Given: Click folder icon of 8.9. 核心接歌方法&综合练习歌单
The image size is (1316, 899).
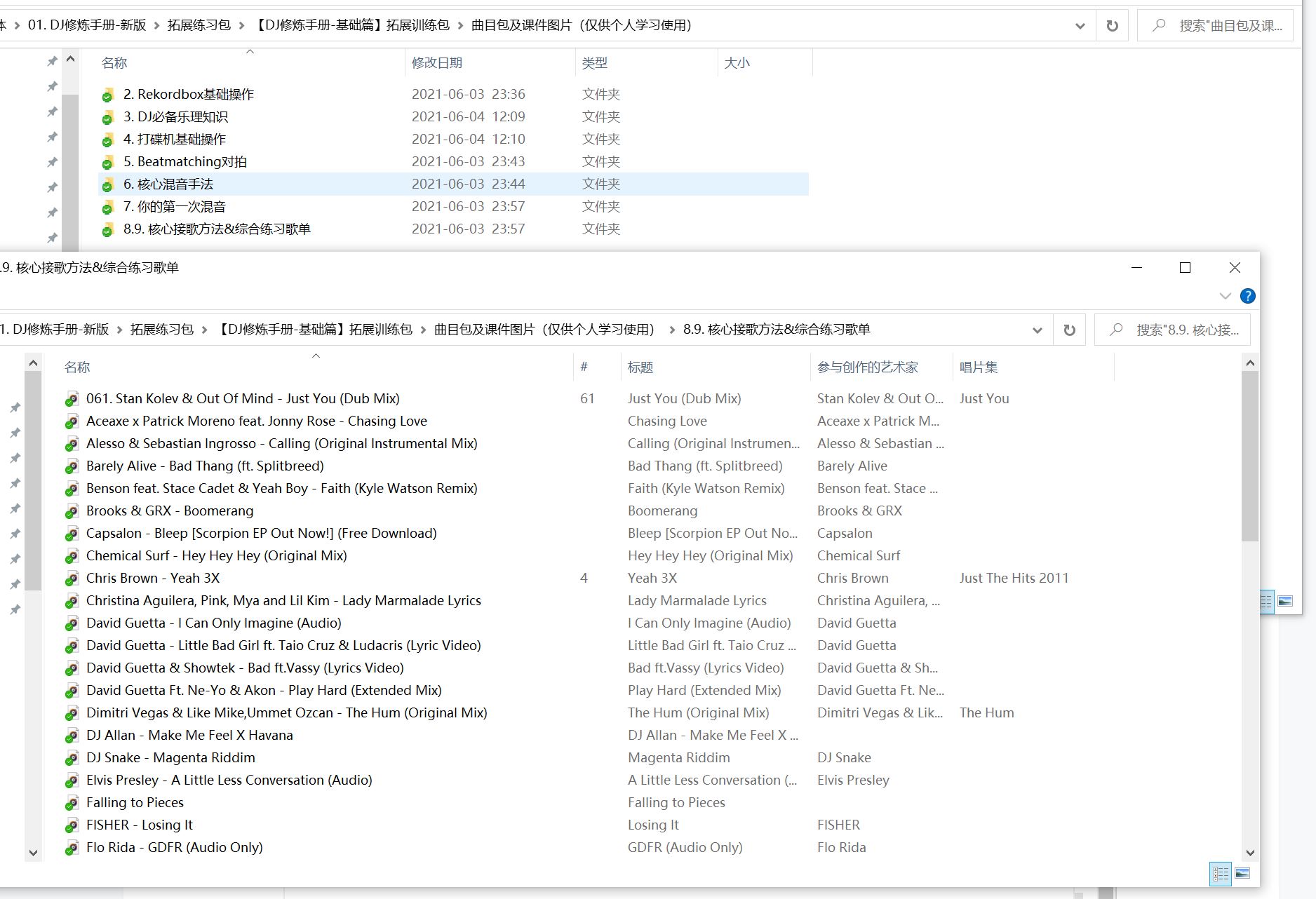Looking at the screenshot, I should [107, 229].
